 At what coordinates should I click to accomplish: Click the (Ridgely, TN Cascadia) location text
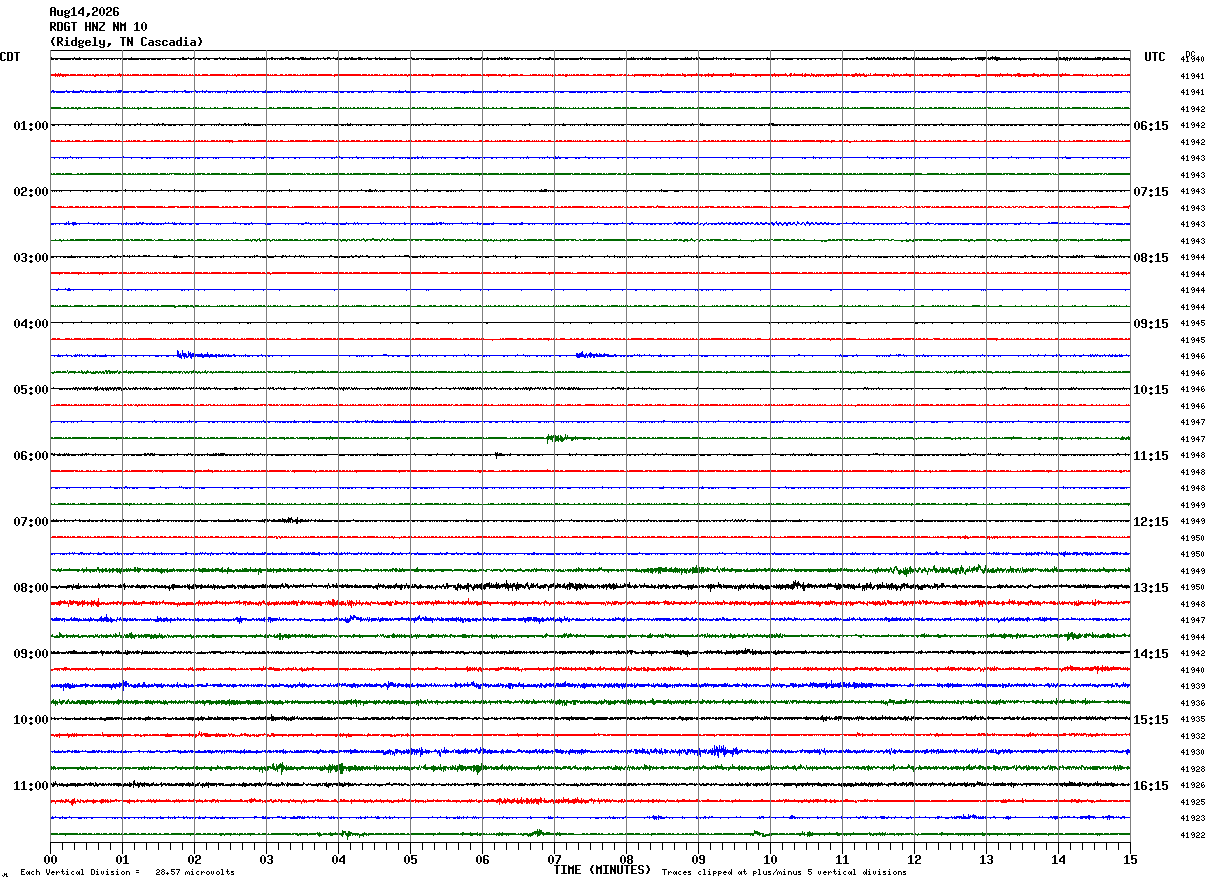click(126, 42)
